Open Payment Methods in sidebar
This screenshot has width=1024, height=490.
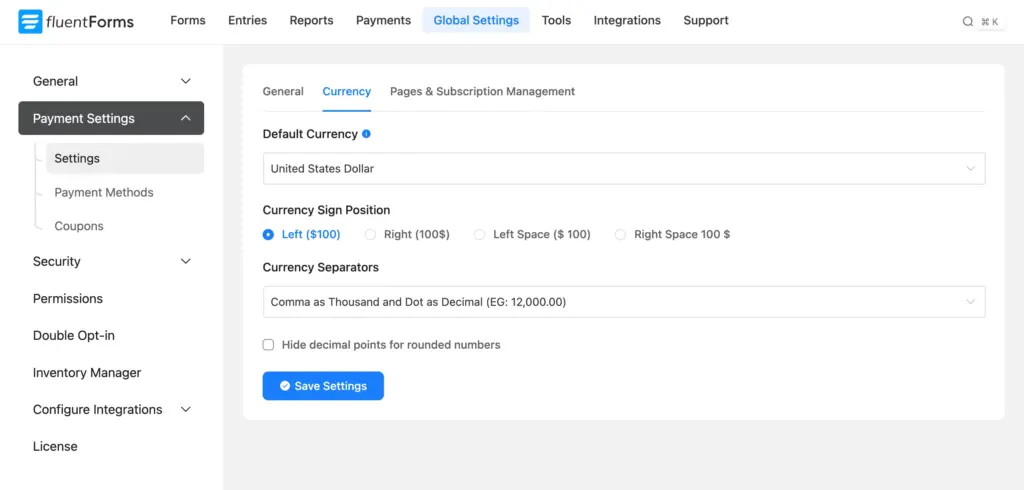pos(104,192)
